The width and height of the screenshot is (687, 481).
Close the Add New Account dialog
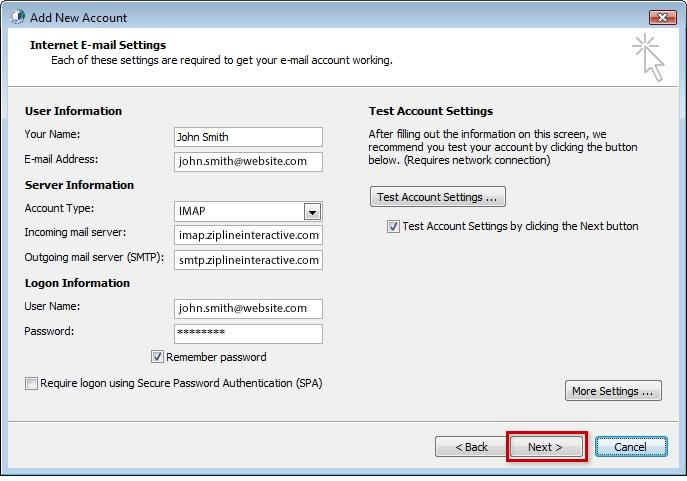pyautogui.click(x=662, y=17)
